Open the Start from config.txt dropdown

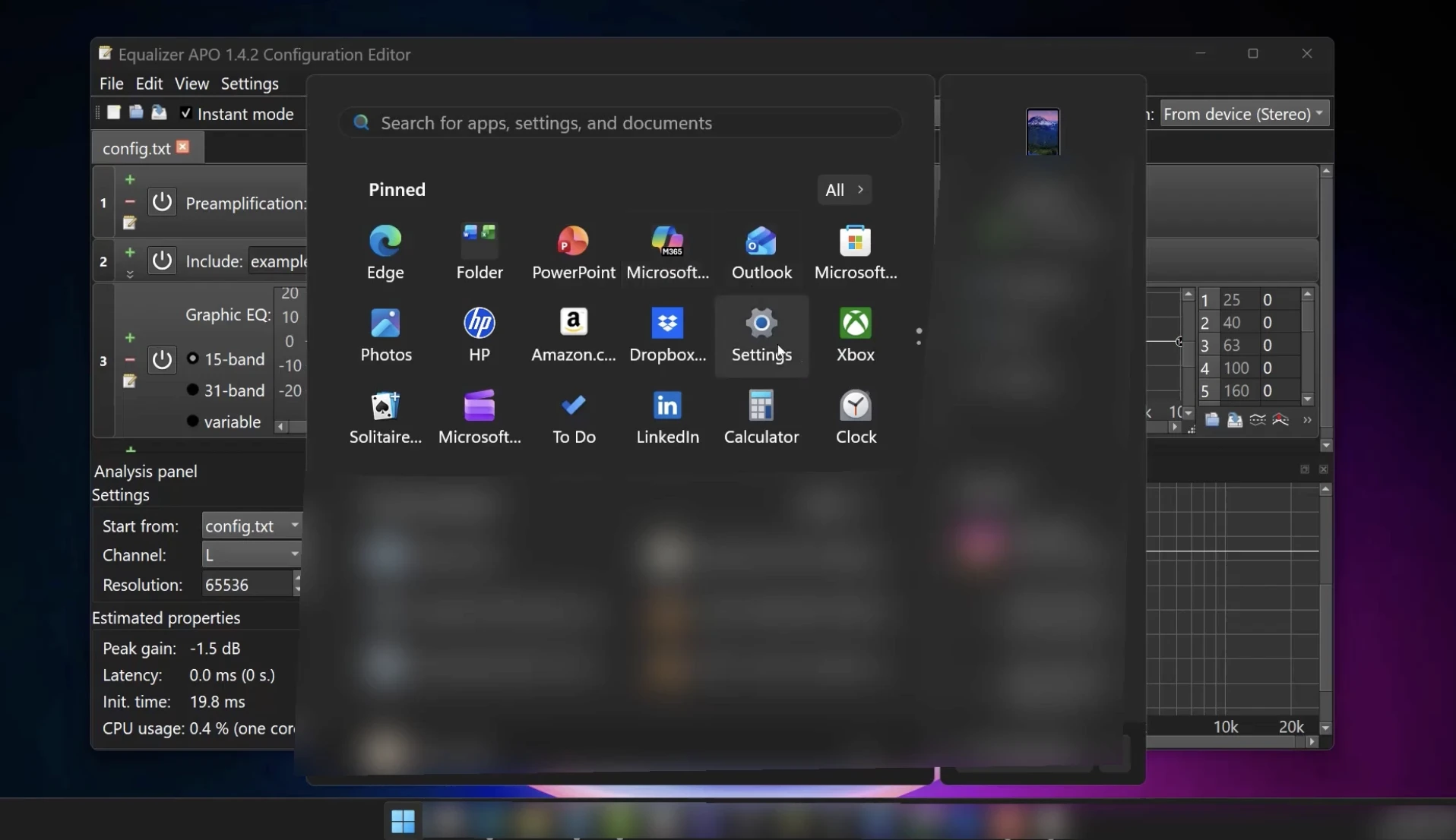tap(252, 526)
